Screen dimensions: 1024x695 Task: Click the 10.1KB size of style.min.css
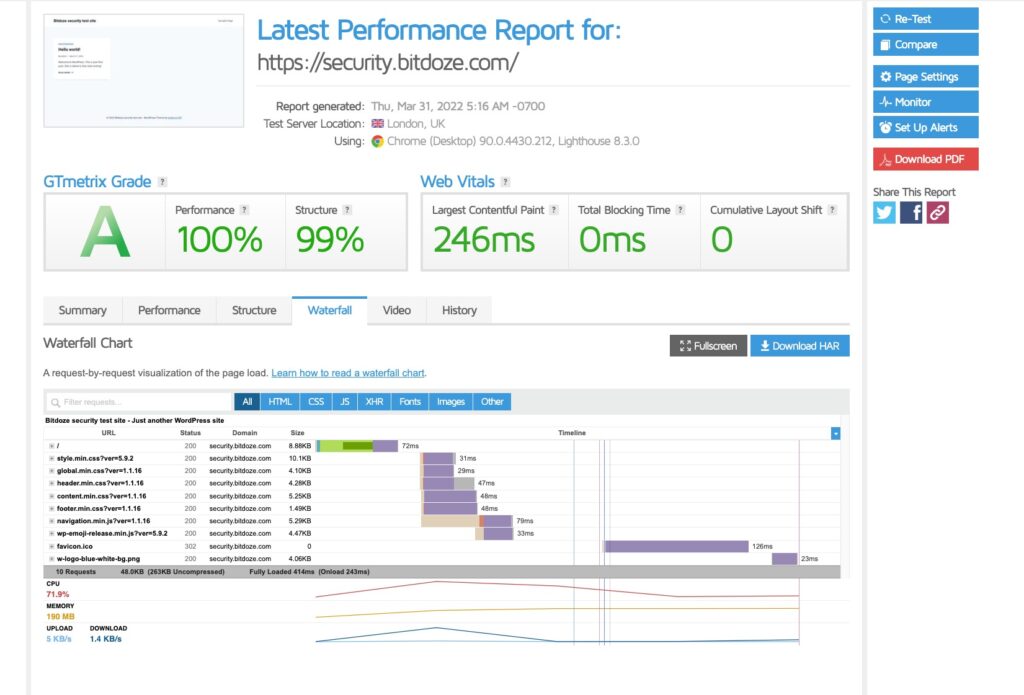pos(300,459)
